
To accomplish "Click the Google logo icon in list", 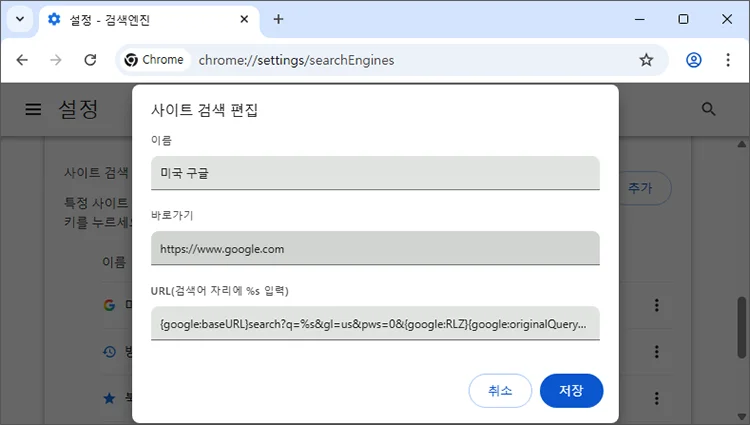I will tap(109, 305).
